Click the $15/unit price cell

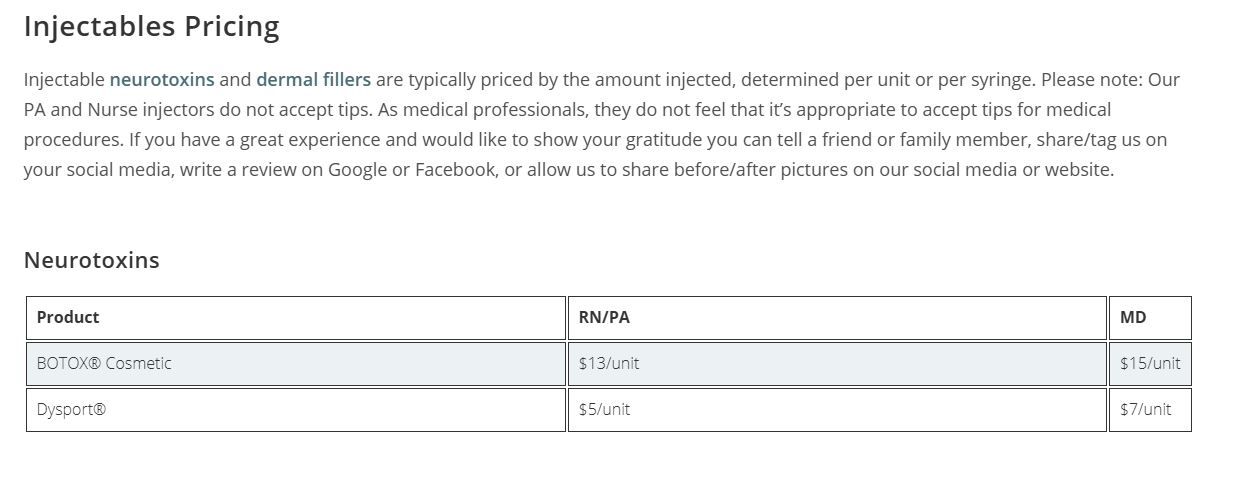1150,363
